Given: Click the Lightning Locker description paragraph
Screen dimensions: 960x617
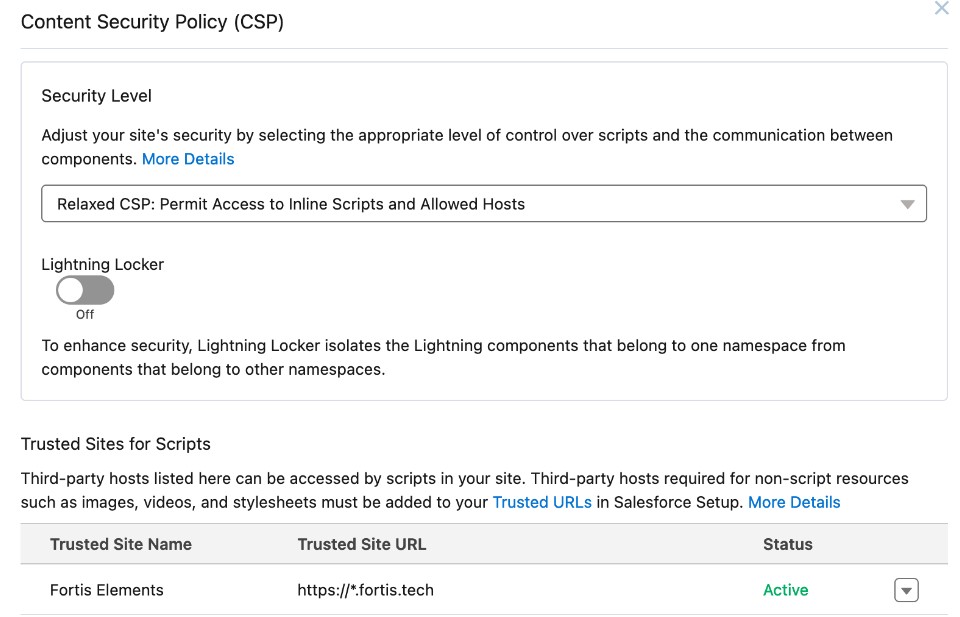Looking at the screenshot, I should tap(443, 357).
